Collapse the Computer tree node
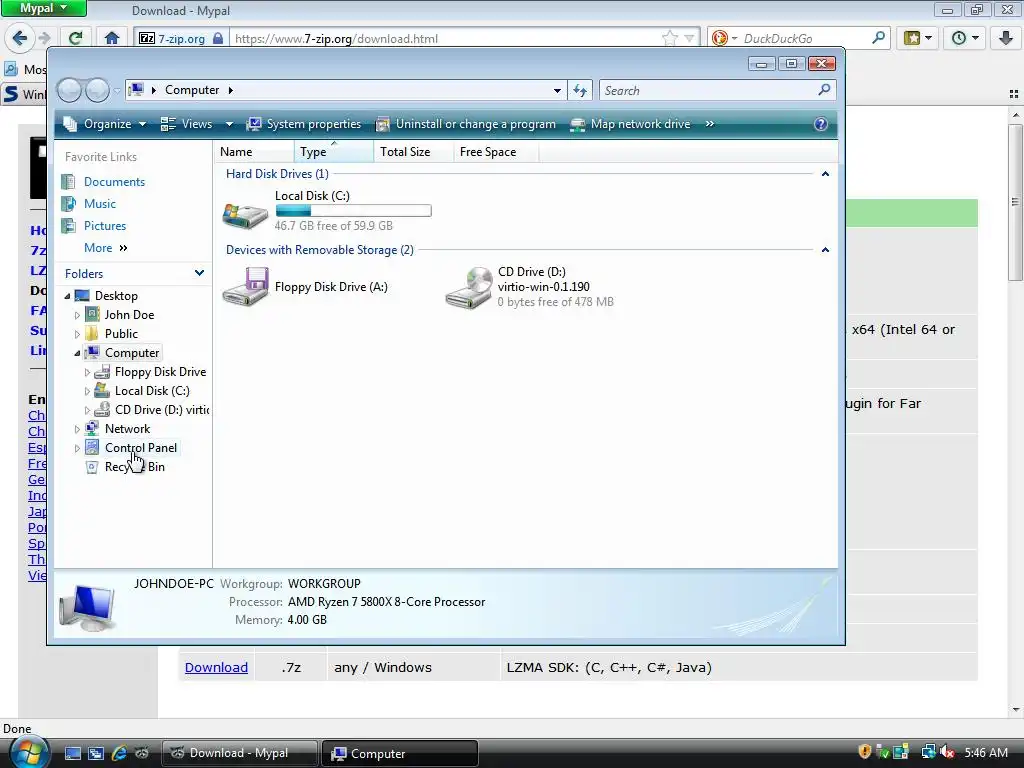The width and height of the screenshot is (1024, 768). [x=77, y=353]
